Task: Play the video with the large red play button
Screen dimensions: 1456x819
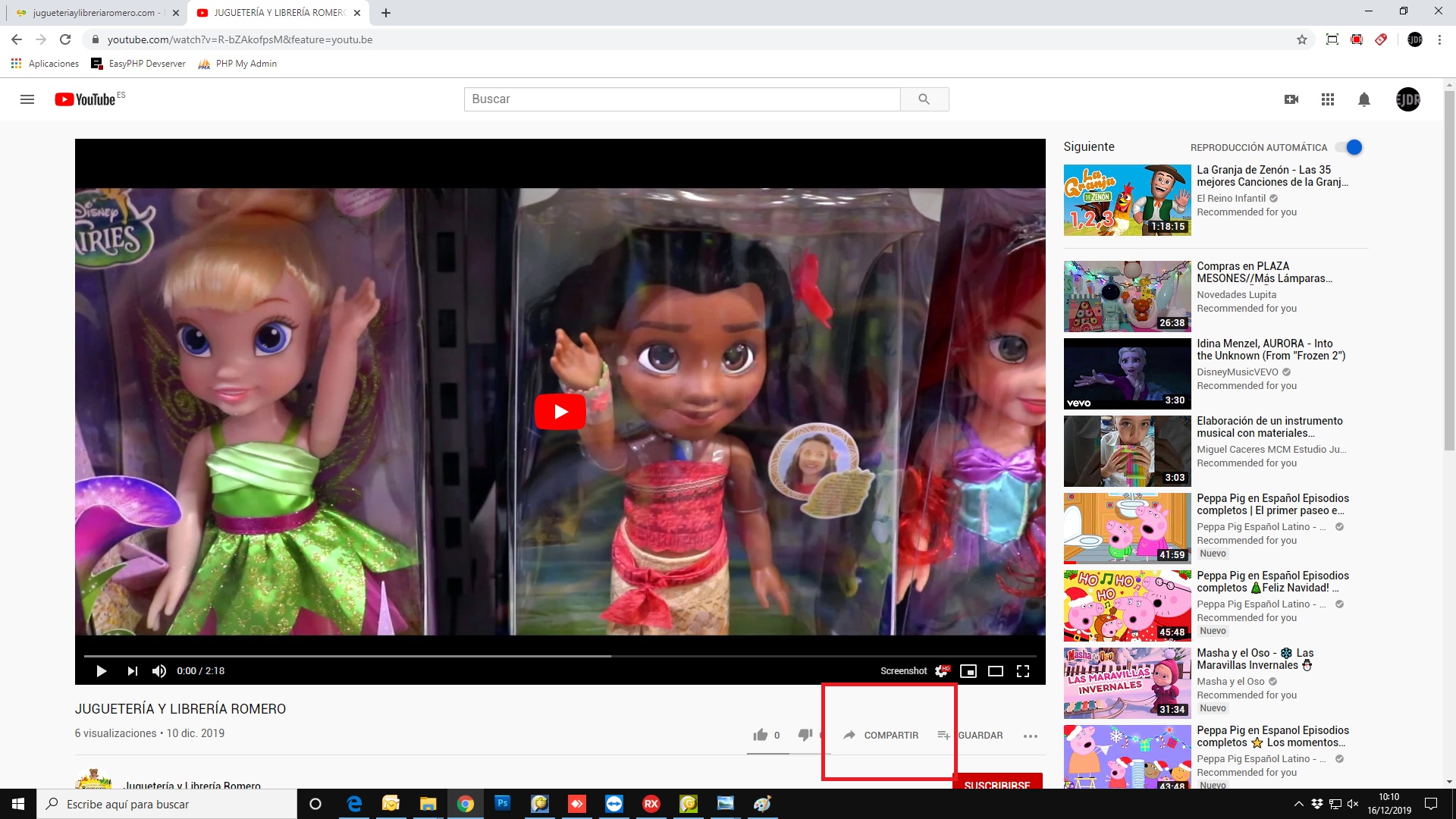Action: tap(560, 412)
